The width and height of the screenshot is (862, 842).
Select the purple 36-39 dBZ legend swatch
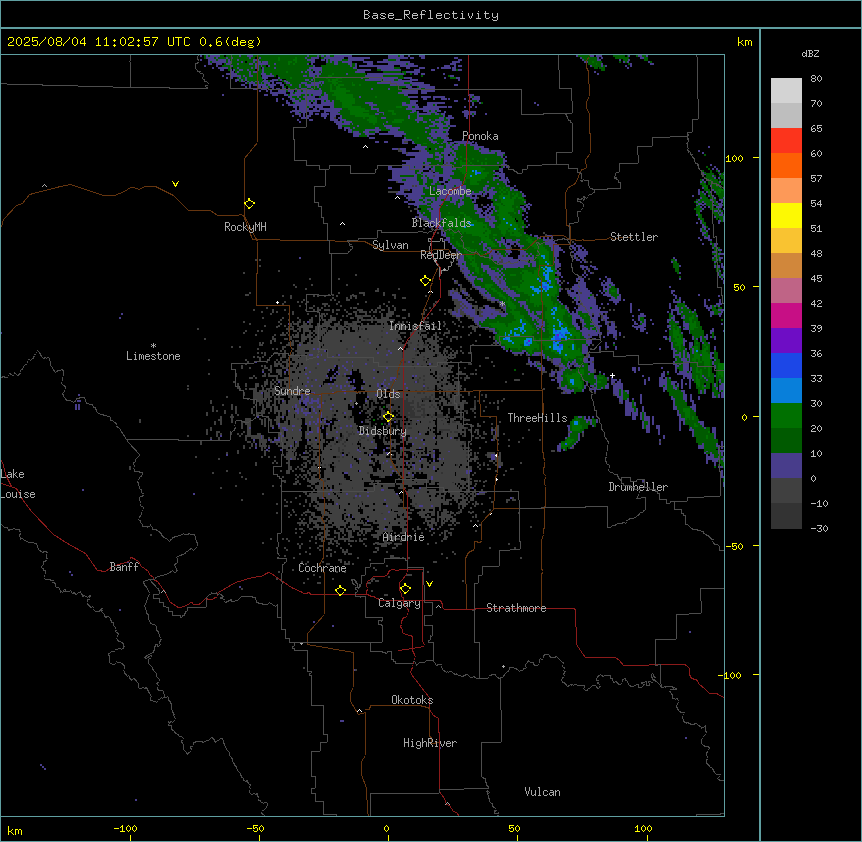click(x=786, y=341)
